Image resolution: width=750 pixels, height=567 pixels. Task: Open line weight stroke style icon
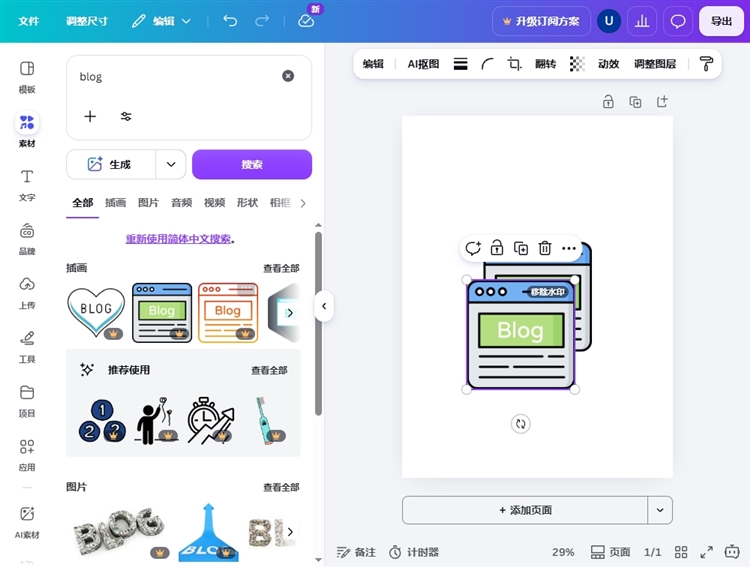click(x=460, y=64)
